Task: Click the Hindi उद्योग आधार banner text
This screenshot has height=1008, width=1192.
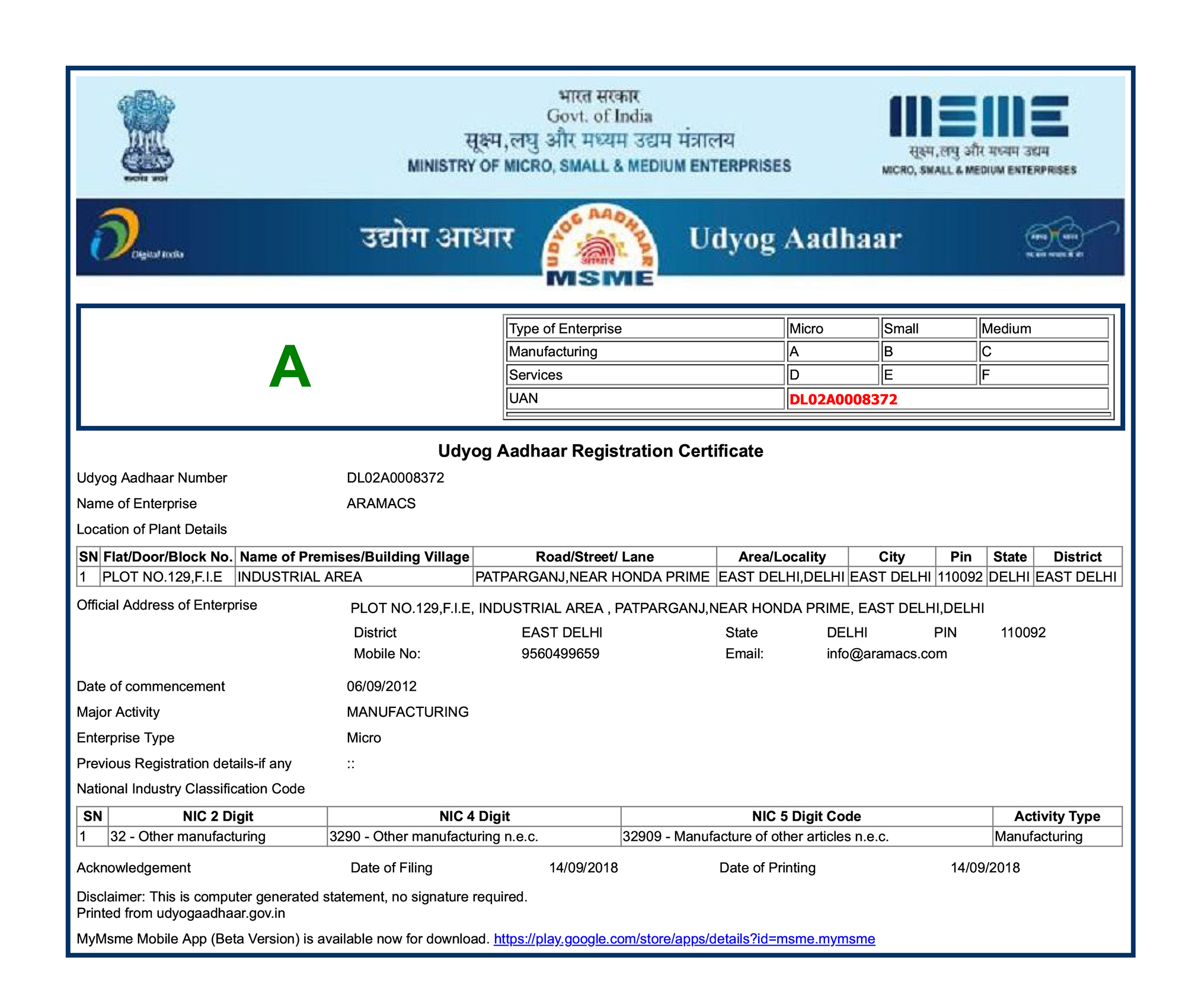Action: (x=437, y=237)
